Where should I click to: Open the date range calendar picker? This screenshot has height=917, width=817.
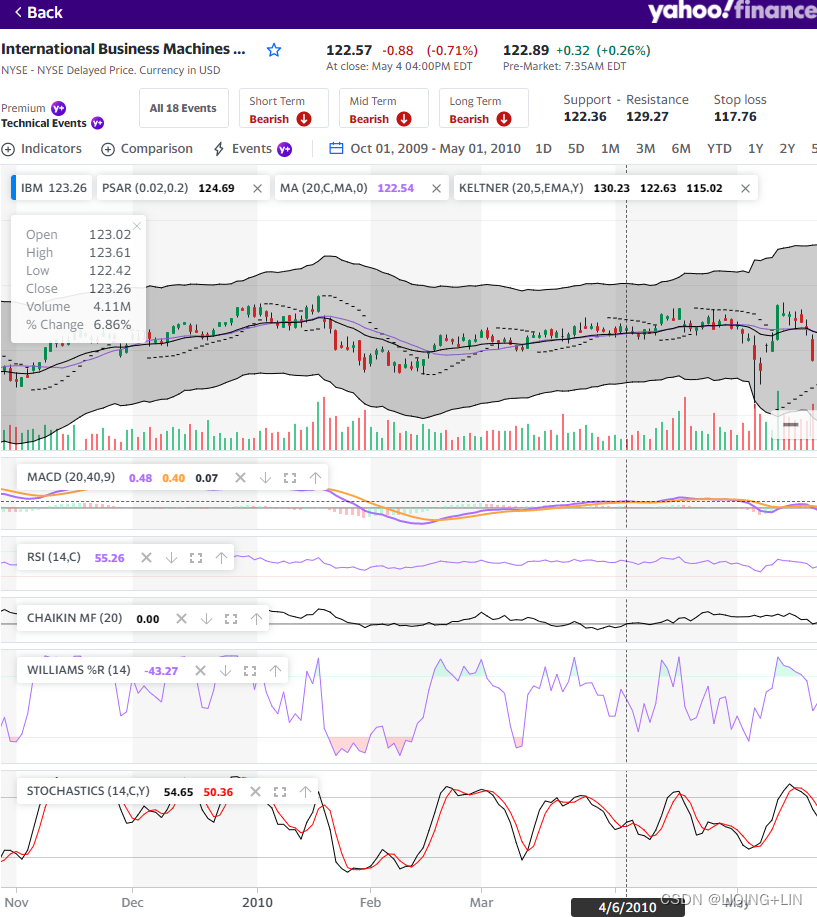click(x=336, y=149)
